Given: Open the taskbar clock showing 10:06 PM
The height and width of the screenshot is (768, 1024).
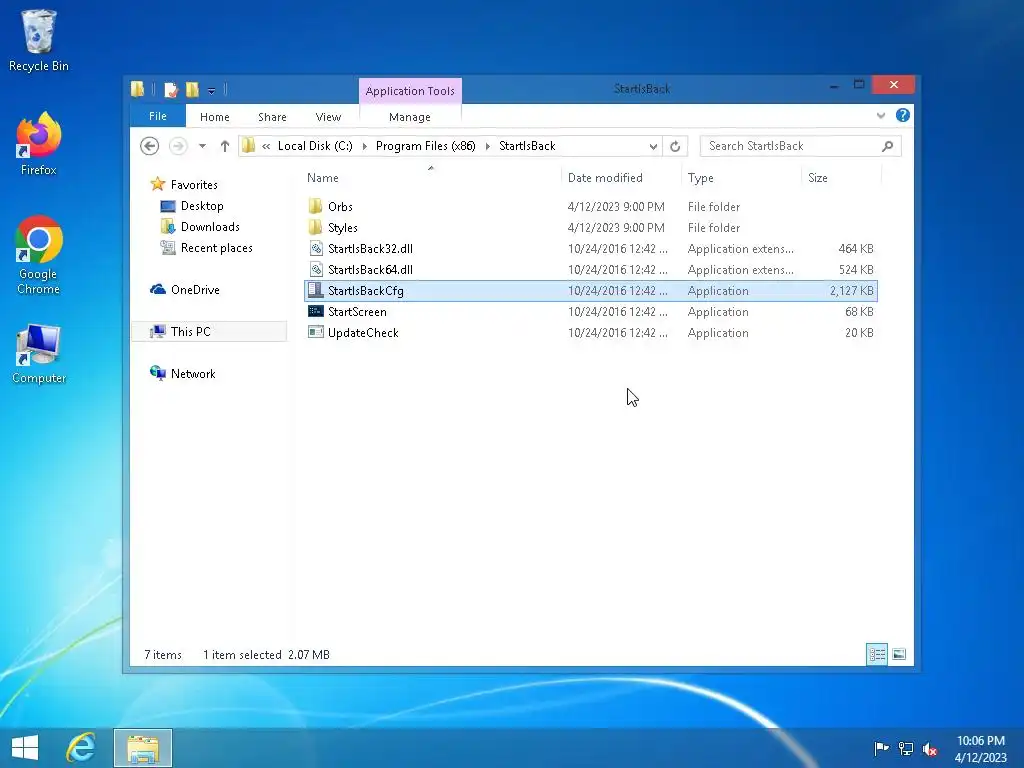Looking at the screenshot, I should point(980,749).
